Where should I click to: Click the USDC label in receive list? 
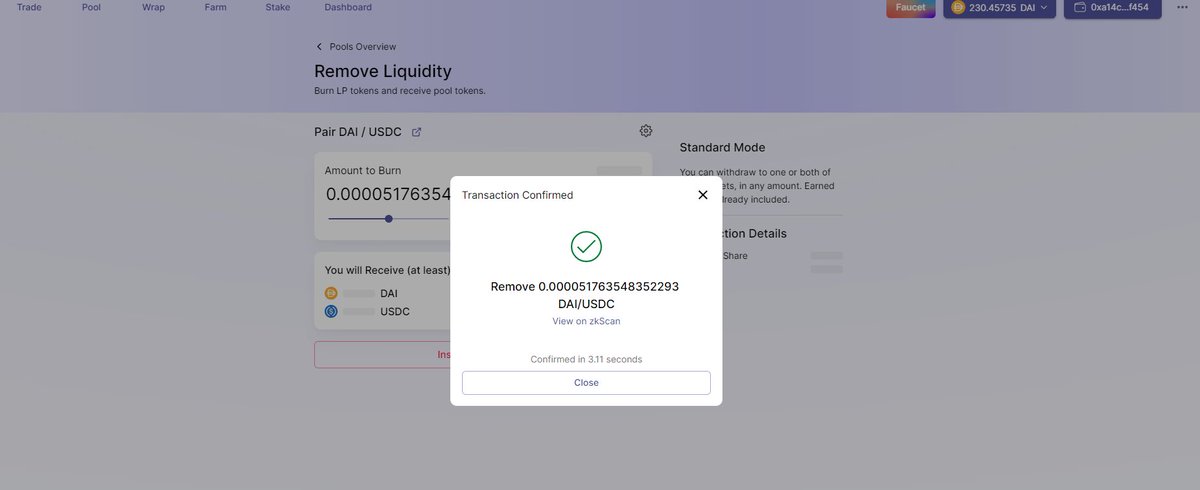394,311
